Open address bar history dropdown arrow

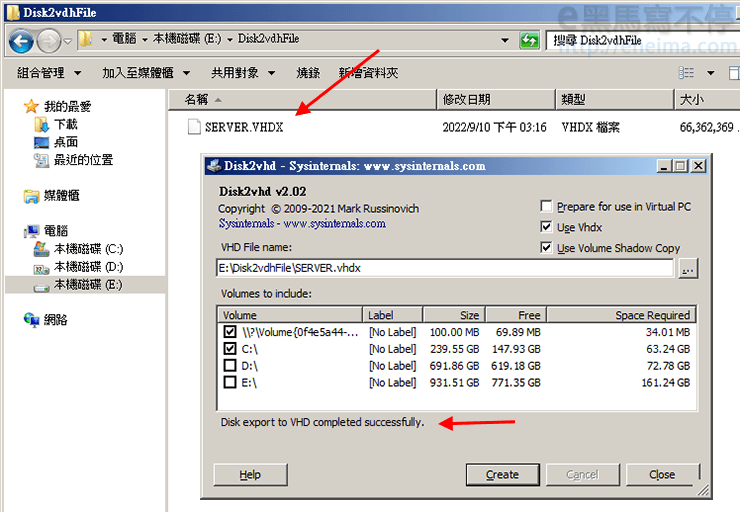tap(505, 41)
